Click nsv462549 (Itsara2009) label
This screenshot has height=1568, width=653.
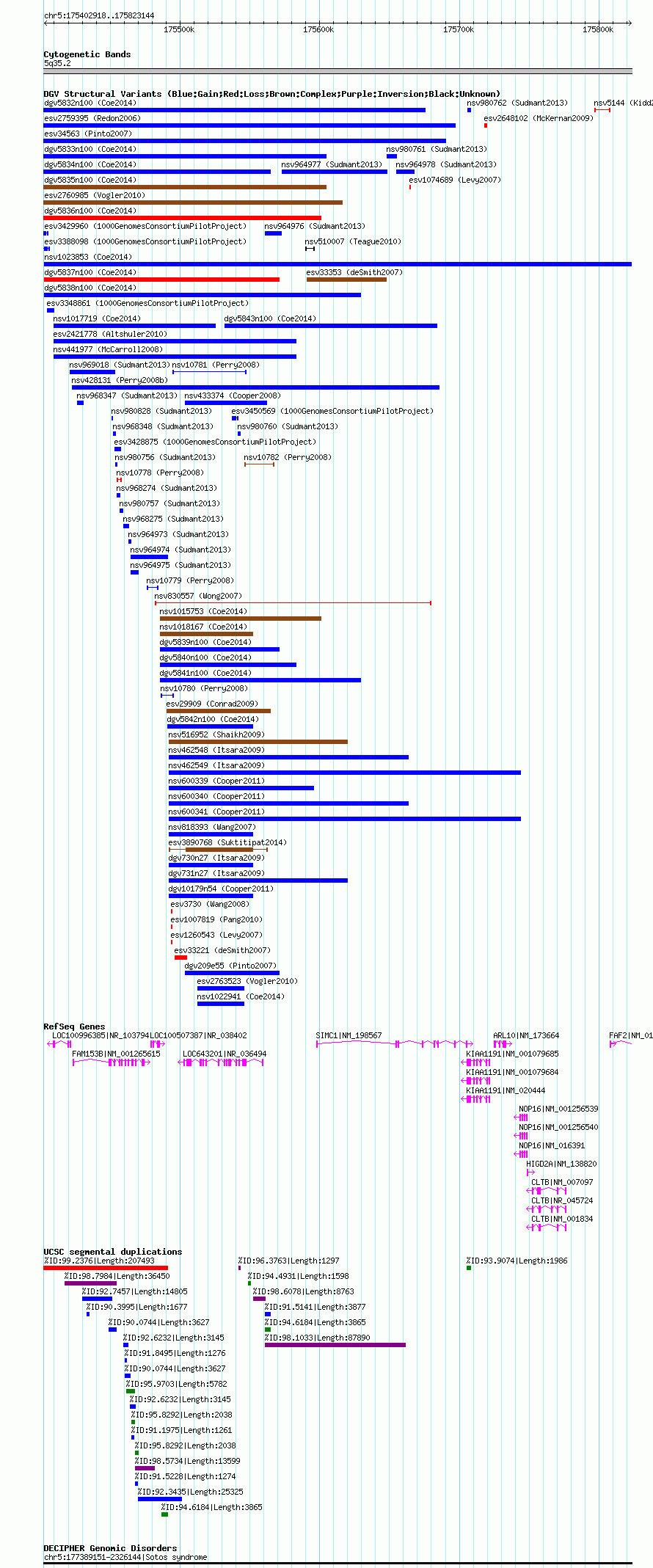click(216, 766)
